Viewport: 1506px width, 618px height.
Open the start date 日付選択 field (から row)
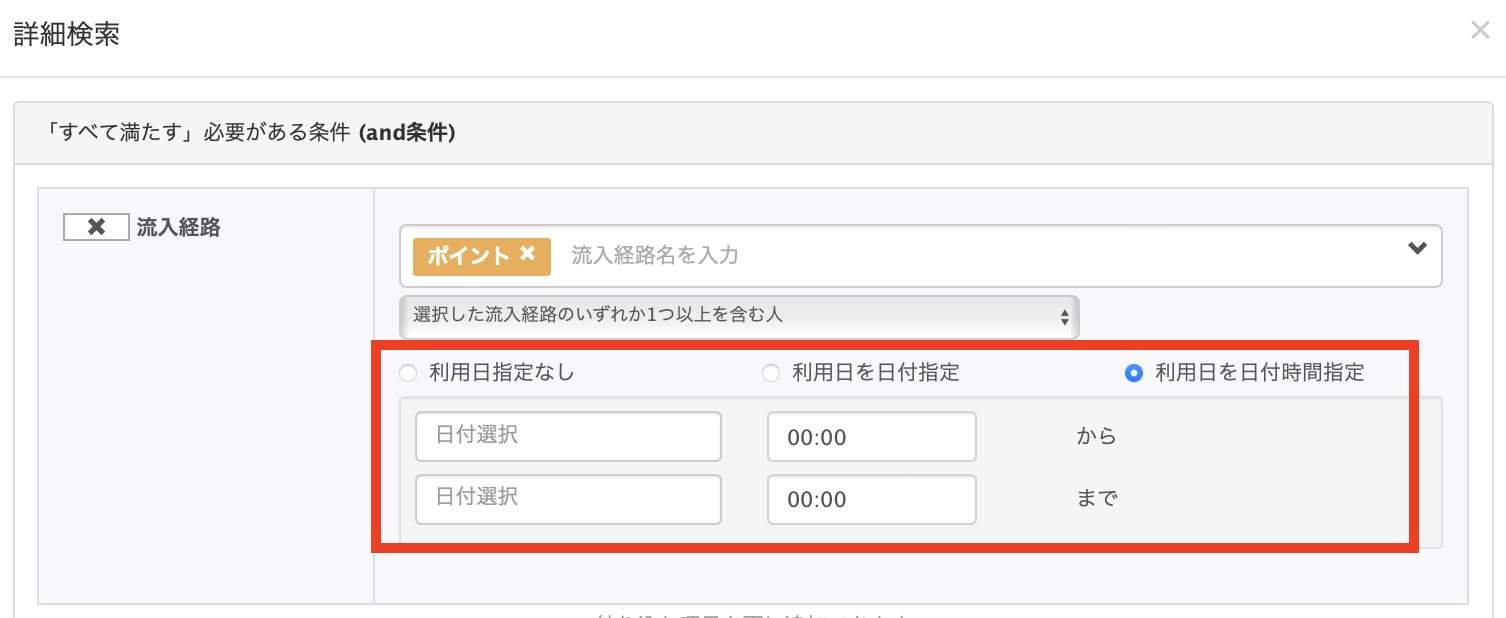point(568,437)
